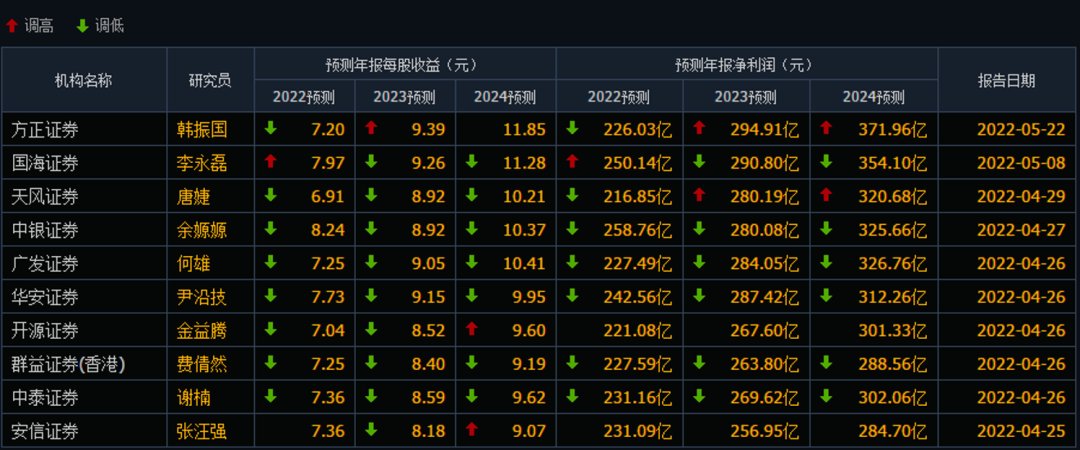Click the red 调高 legend arrow icon
Image resolution: width=1080 pixels, height=450 pixels.
[x=12, y=26]
